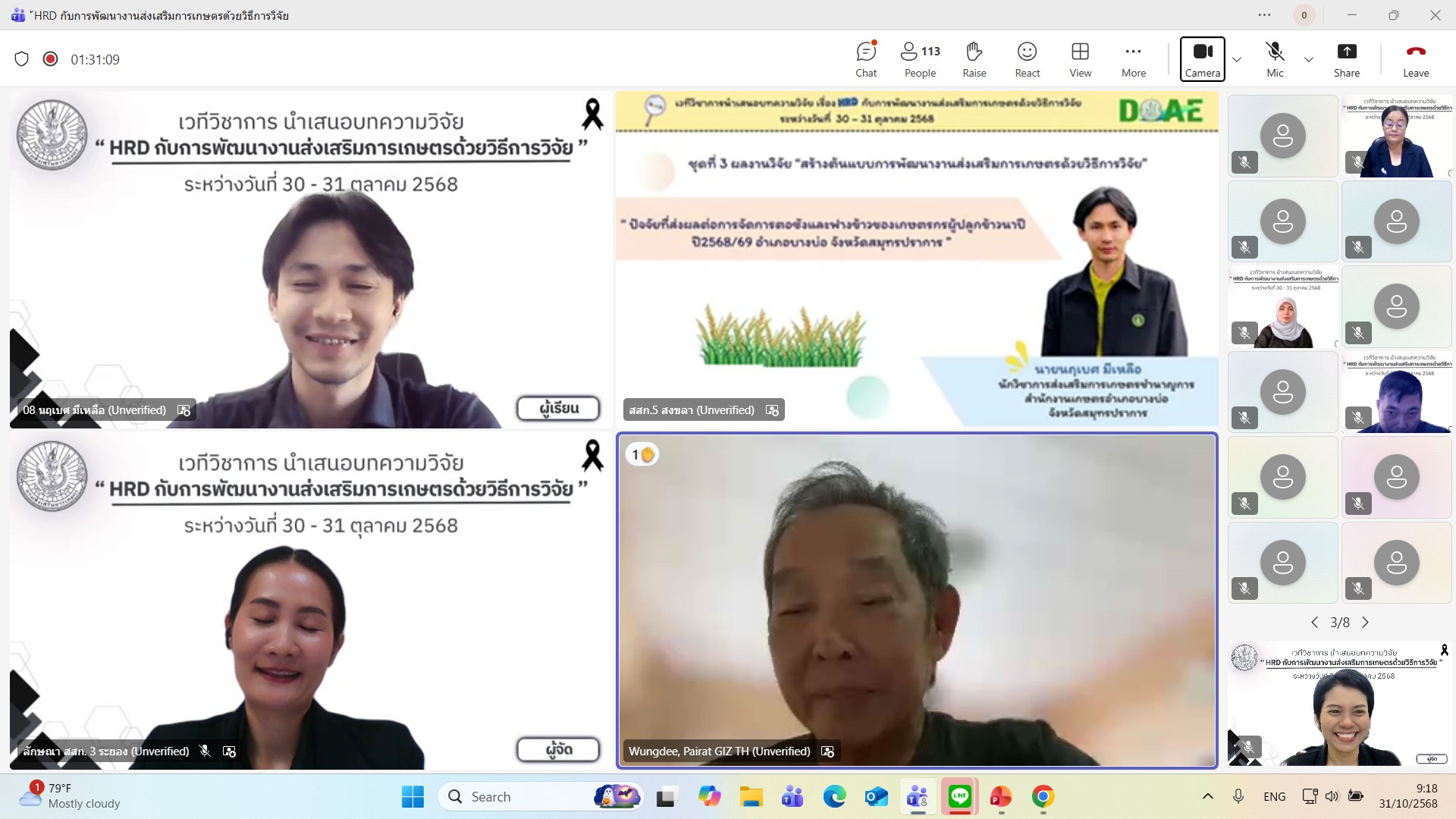Screen dimensions: 1456x819
Task: Expand the Mic options dropdown arrow
Action: (x=1309, y=59)
